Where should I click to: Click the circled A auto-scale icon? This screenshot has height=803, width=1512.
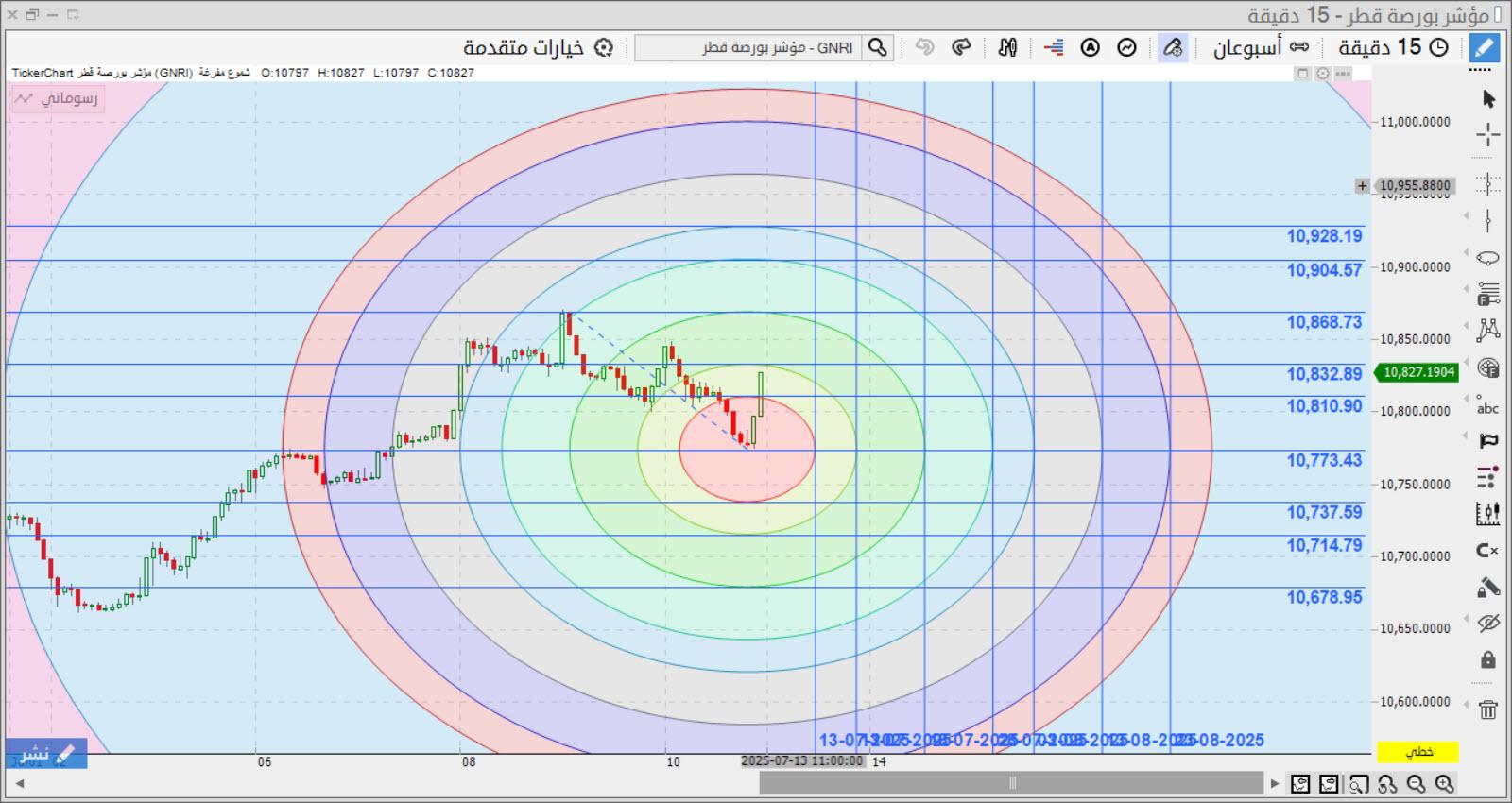[1090, 47]
